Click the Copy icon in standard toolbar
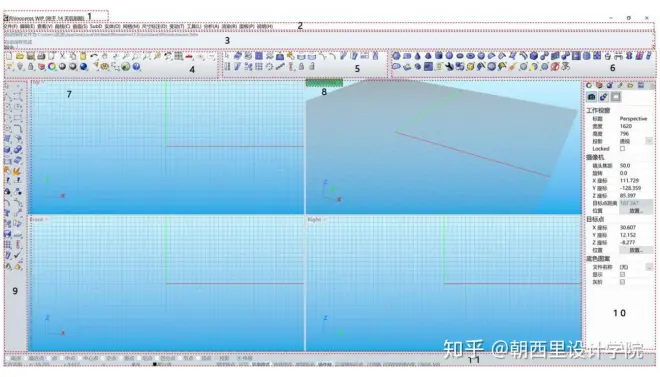This screenshot has height=377, width=660. tap(73, 56)
